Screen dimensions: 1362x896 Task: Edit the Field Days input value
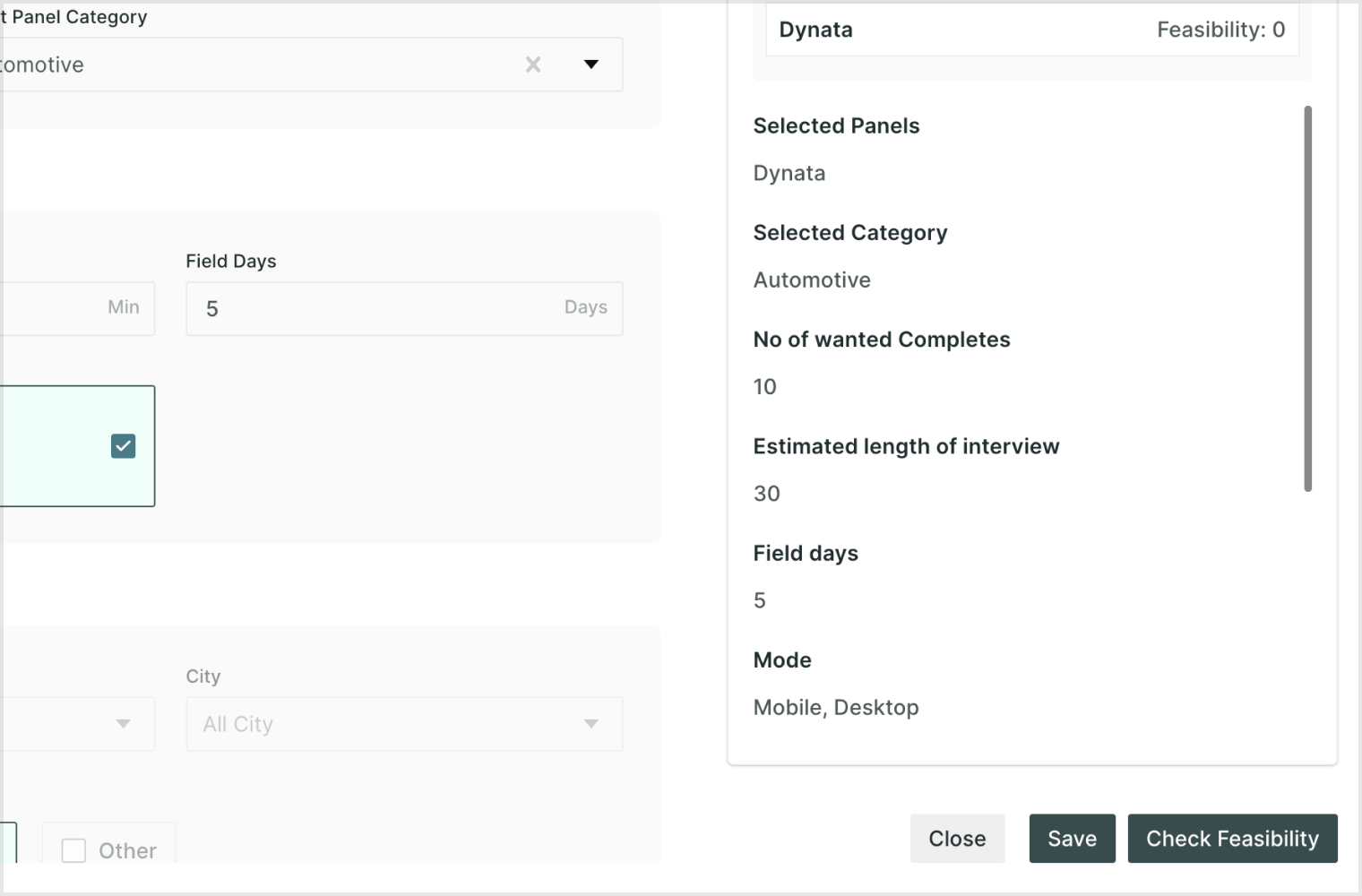404,309
